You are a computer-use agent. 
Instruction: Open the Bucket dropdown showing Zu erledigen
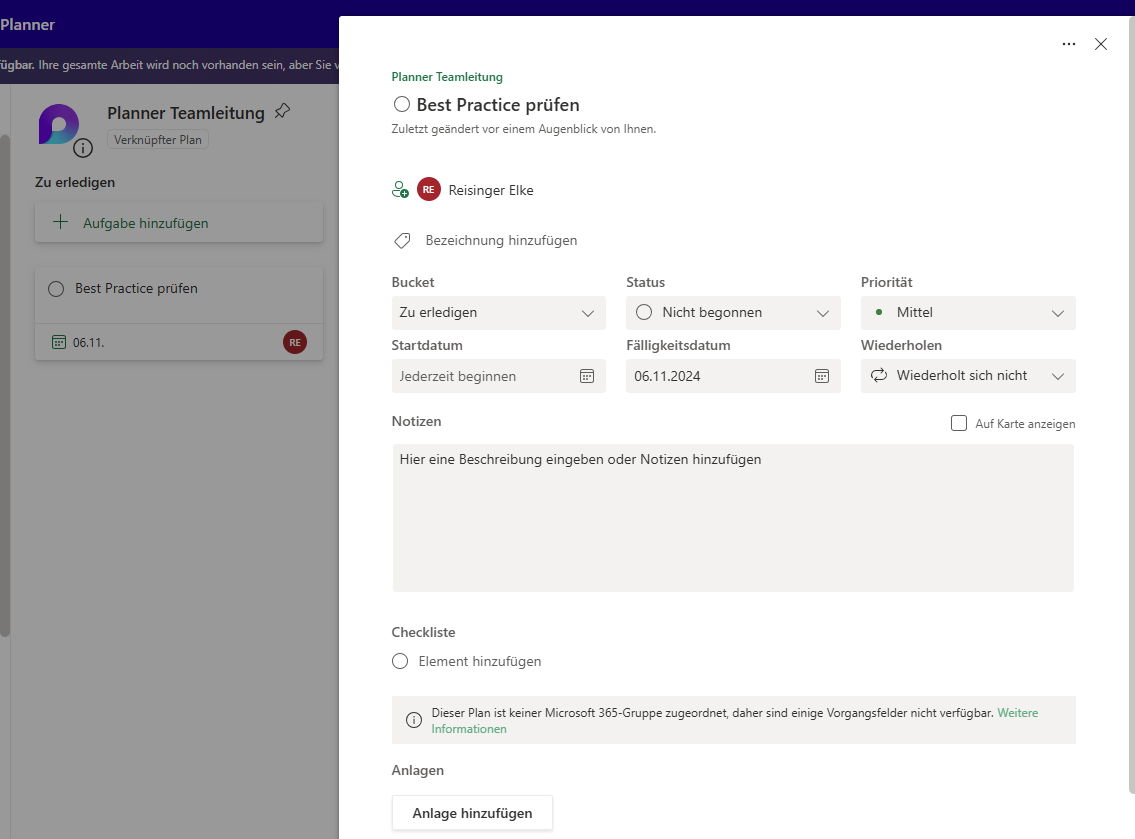click(499, 313)
